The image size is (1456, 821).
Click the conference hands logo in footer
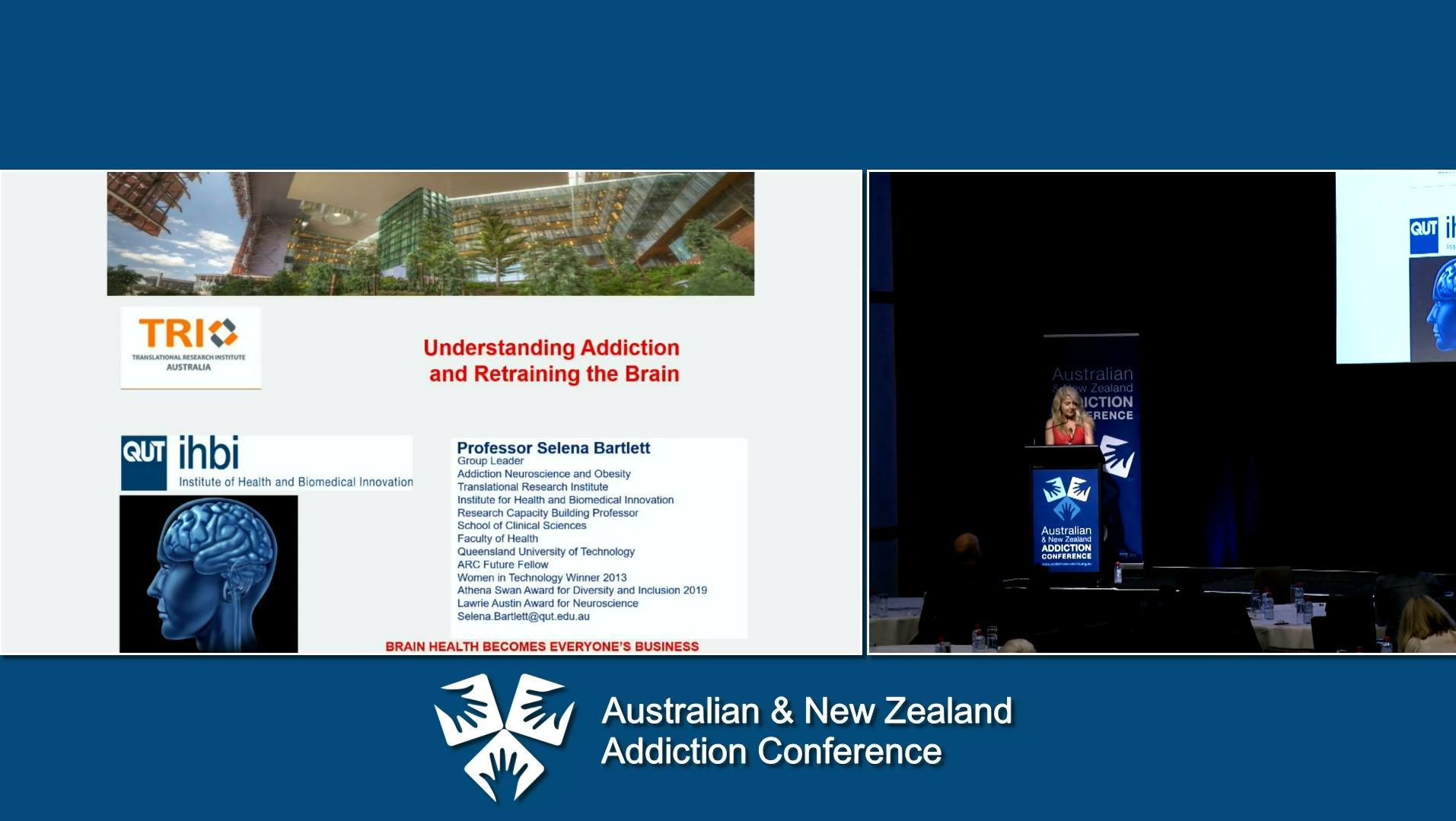coord(504,737)
